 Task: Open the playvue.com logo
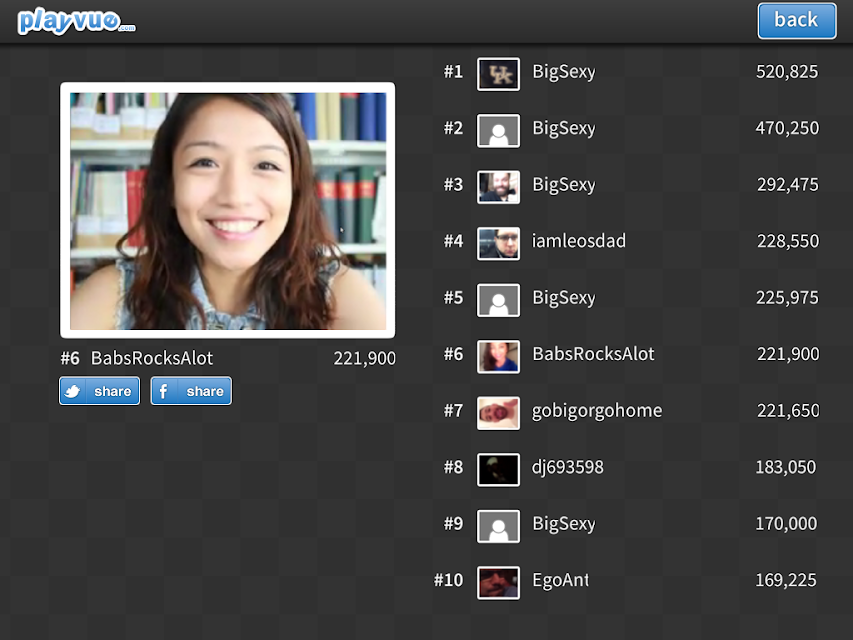click(x=76, y=21)
